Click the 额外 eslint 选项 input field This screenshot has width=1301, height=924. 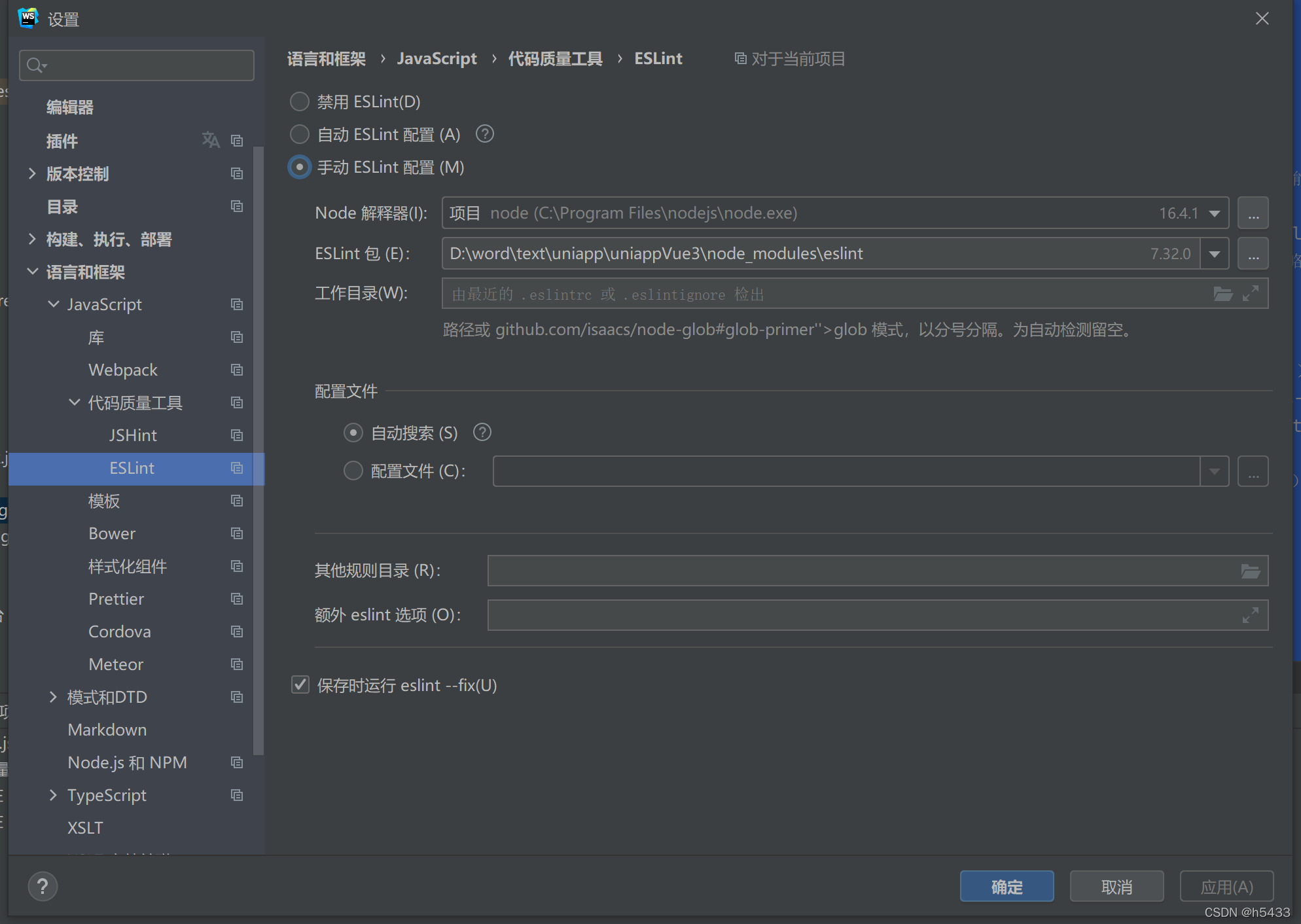click(x=878, y=616)
